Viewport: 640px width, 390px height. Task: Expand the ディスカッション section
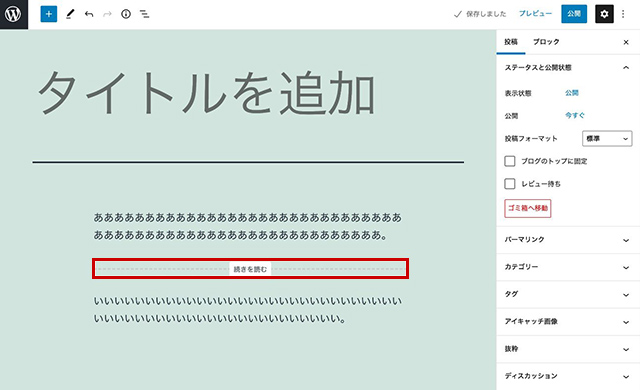pos(568,376)
